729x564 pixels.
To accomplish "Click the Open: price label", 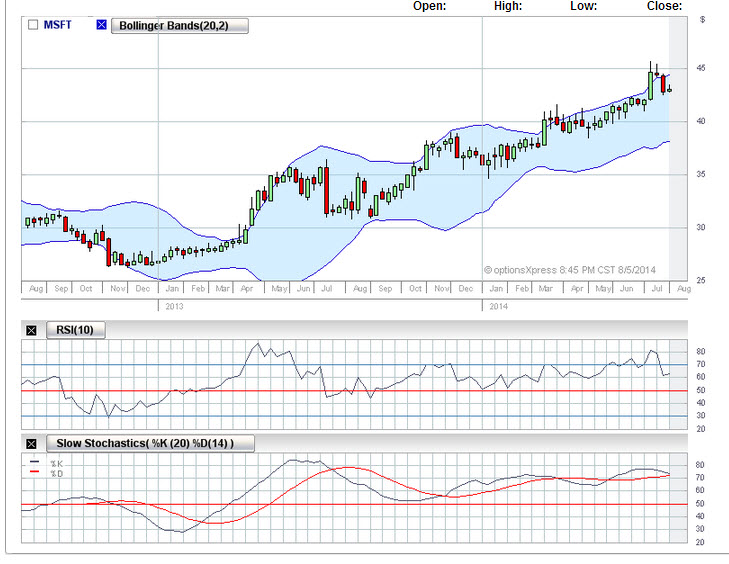I will click(x=430, y=6).
